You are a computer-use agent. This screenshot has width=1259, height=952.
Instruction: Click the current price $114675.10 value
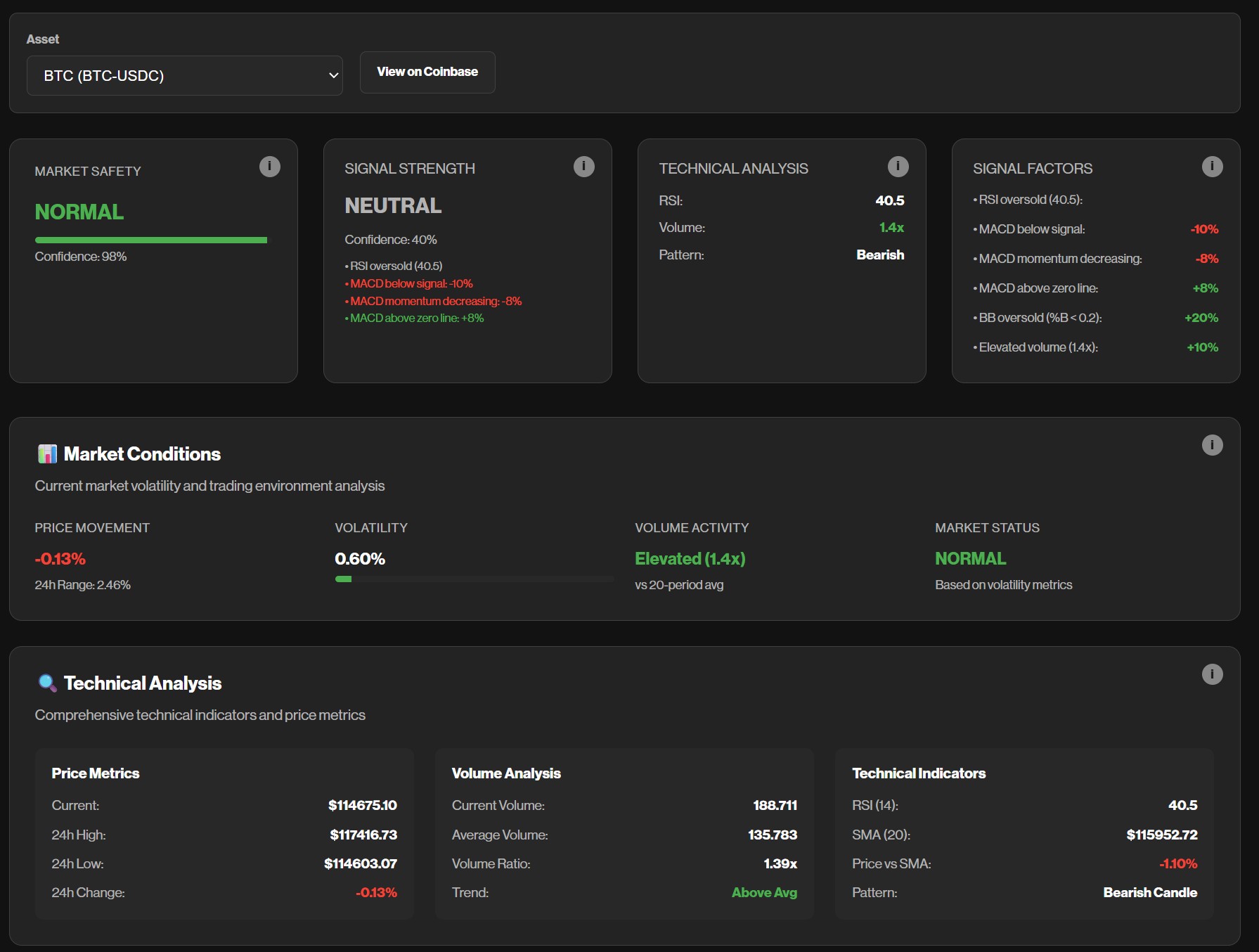[x=362, y=805]
